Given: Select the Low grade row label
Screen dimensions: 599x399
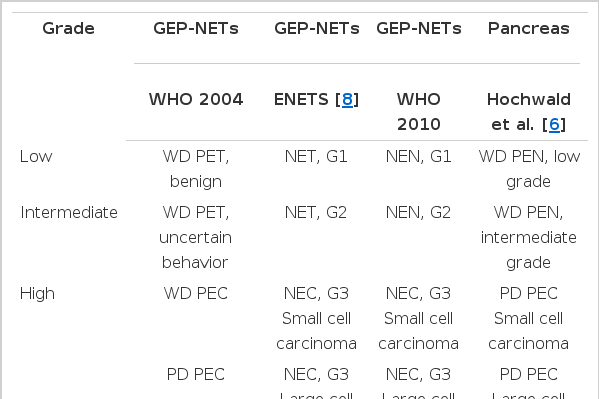Looking at the screenshot, I should pos(36,157).
